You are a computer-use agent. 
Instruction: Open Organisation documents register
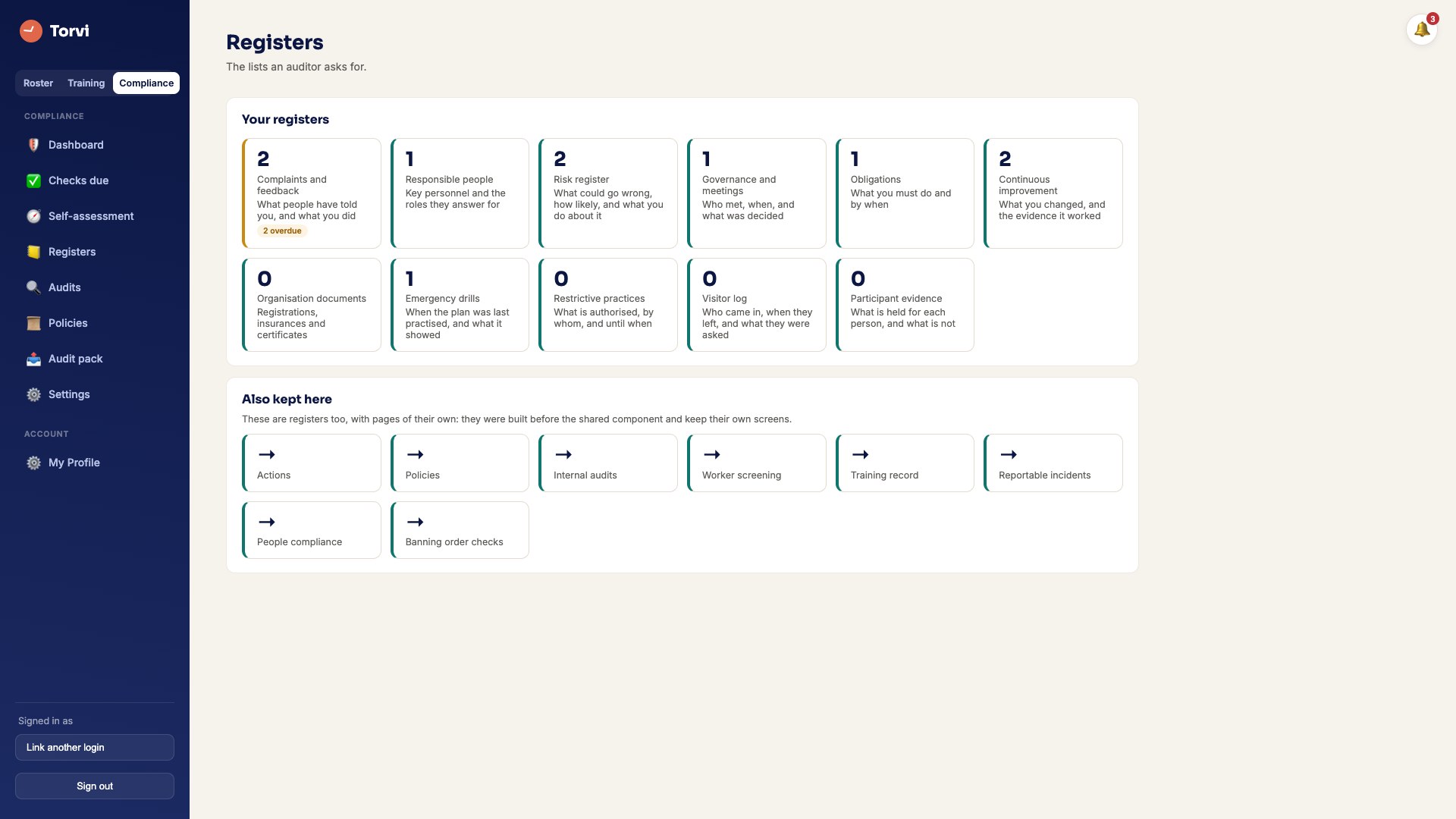tap(312, 305)
